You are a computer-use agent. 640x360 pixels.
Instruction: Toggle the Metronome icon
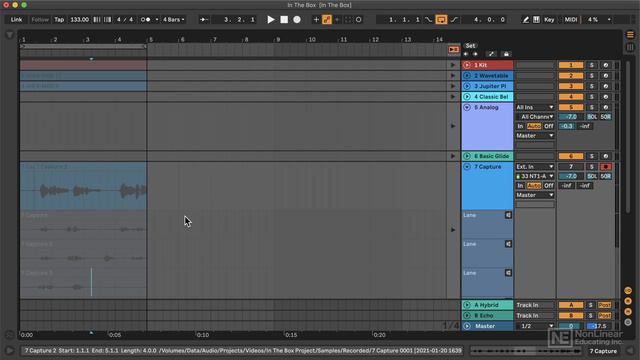[x=146, y=19]
